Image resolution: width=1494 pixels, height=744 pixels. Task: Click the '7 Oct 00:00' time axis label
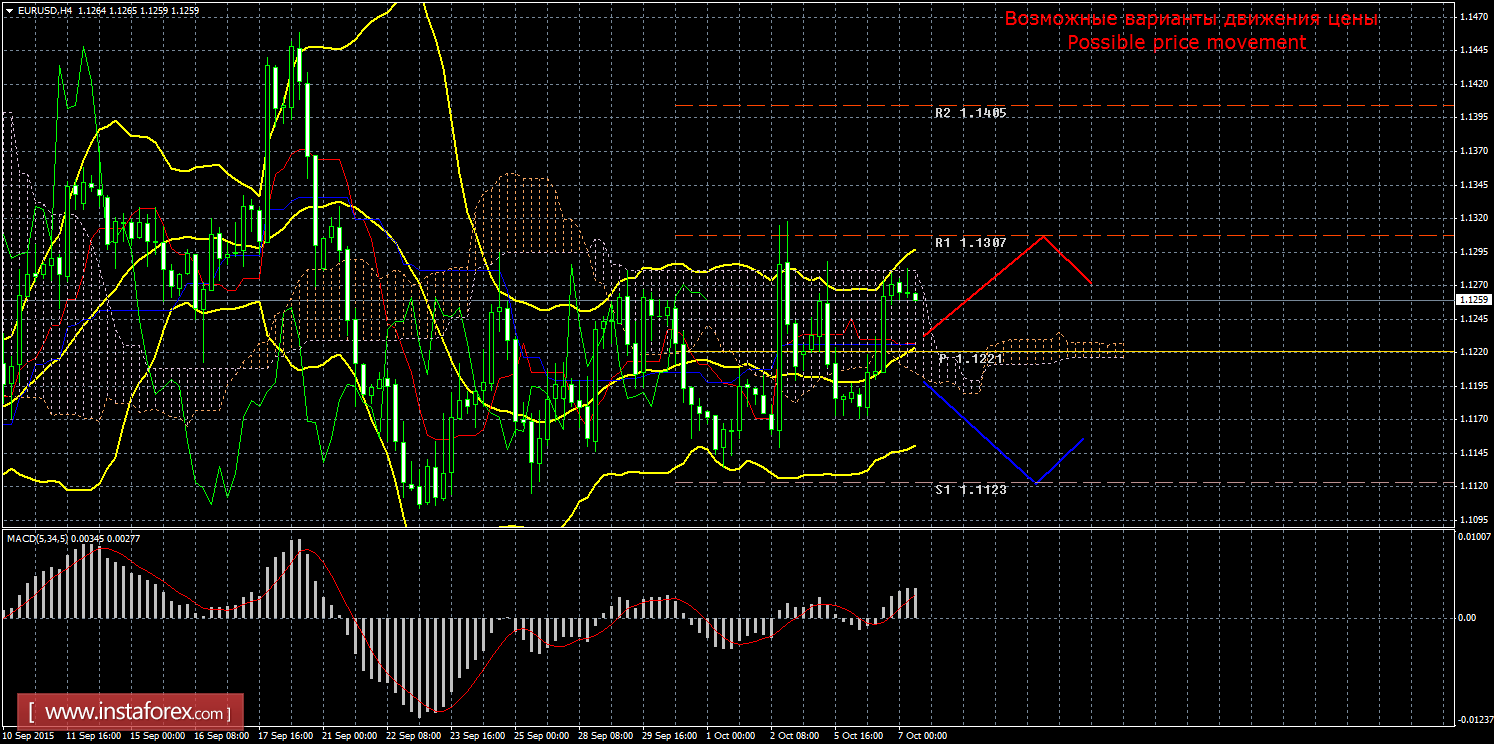tap(922, 736)
